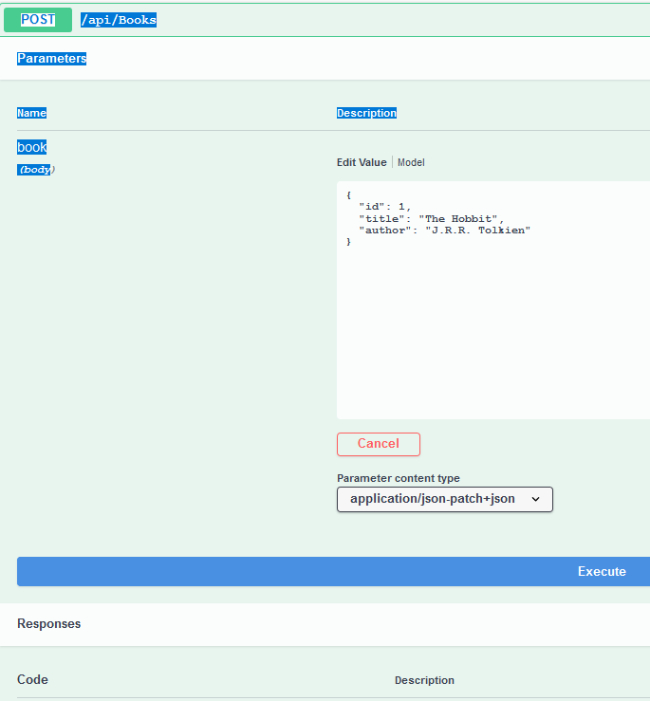Viewport: 650px width, 701px height.
Task: Click the chevron arrow of content type select
Action: (535, 498)
